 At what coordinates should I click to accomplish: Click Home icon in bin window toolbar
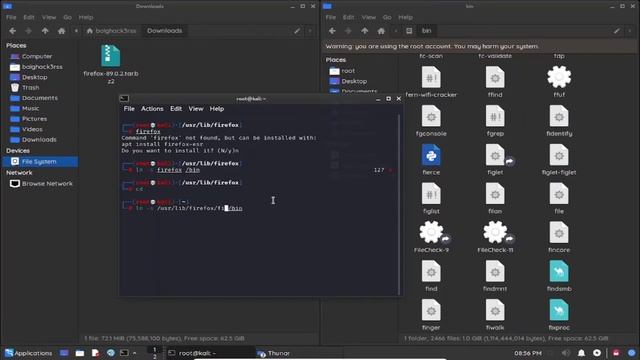[381, 31]
